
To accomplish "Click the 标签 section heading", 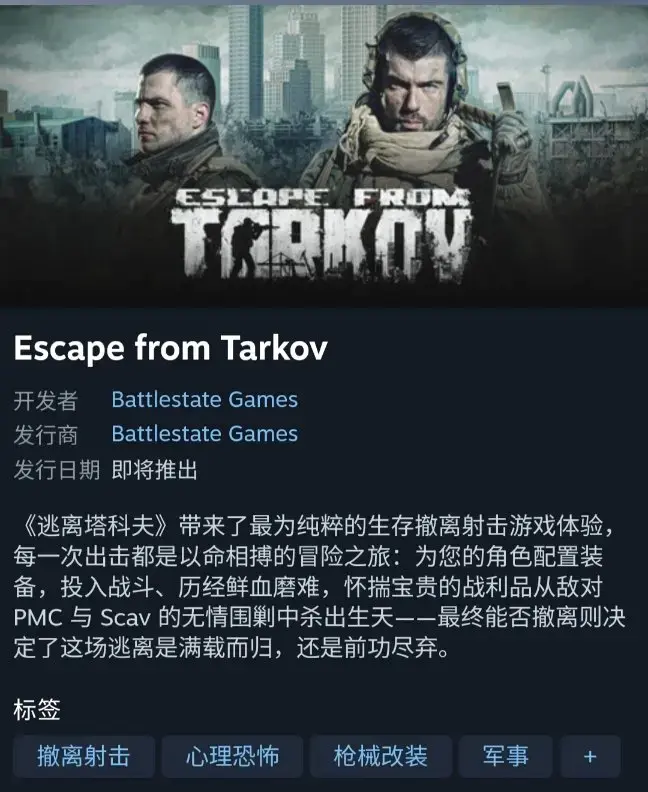I will point(37,709).
